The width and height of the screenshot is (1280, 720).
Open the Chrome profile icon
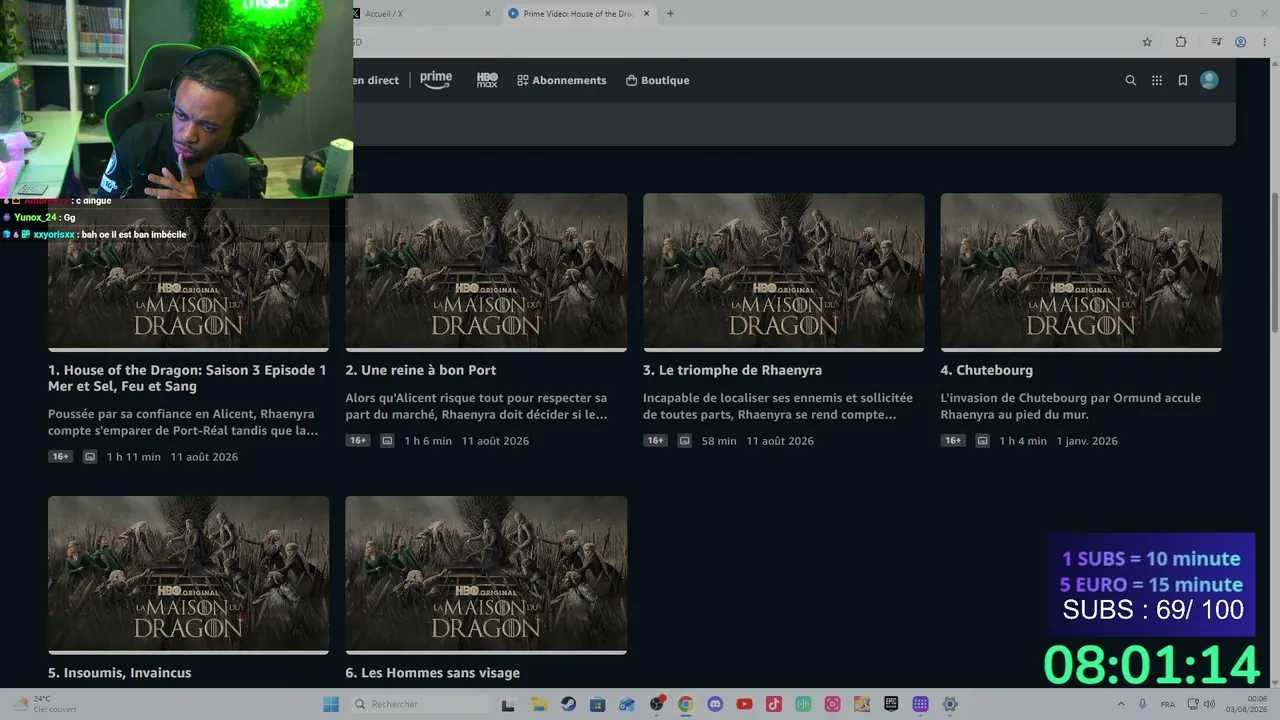[1240, 42]
